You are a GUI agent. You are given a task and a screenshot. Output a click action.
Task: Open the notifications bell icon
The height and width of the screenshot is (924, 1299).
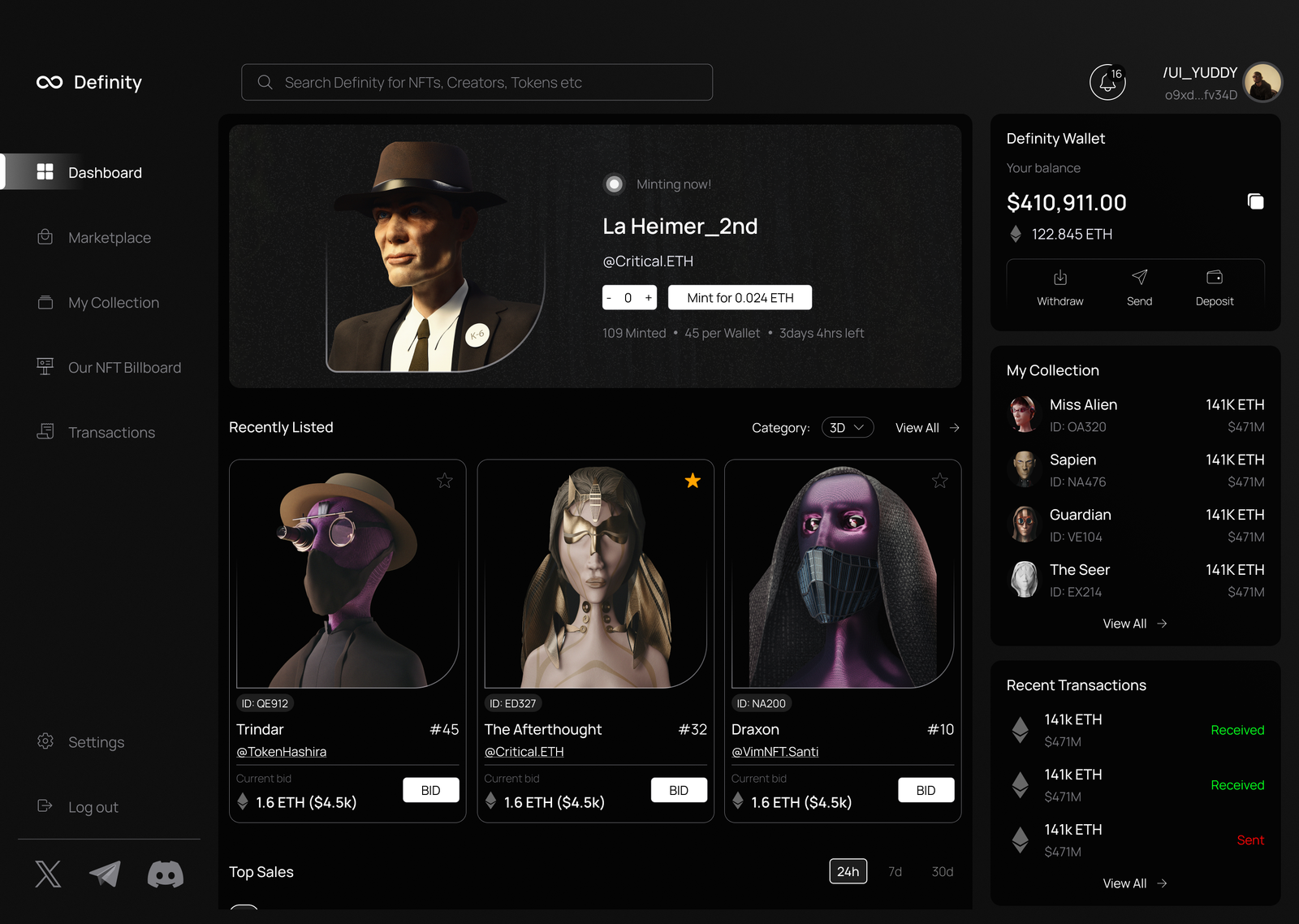pyautogui.click(x=1107, y=82)
